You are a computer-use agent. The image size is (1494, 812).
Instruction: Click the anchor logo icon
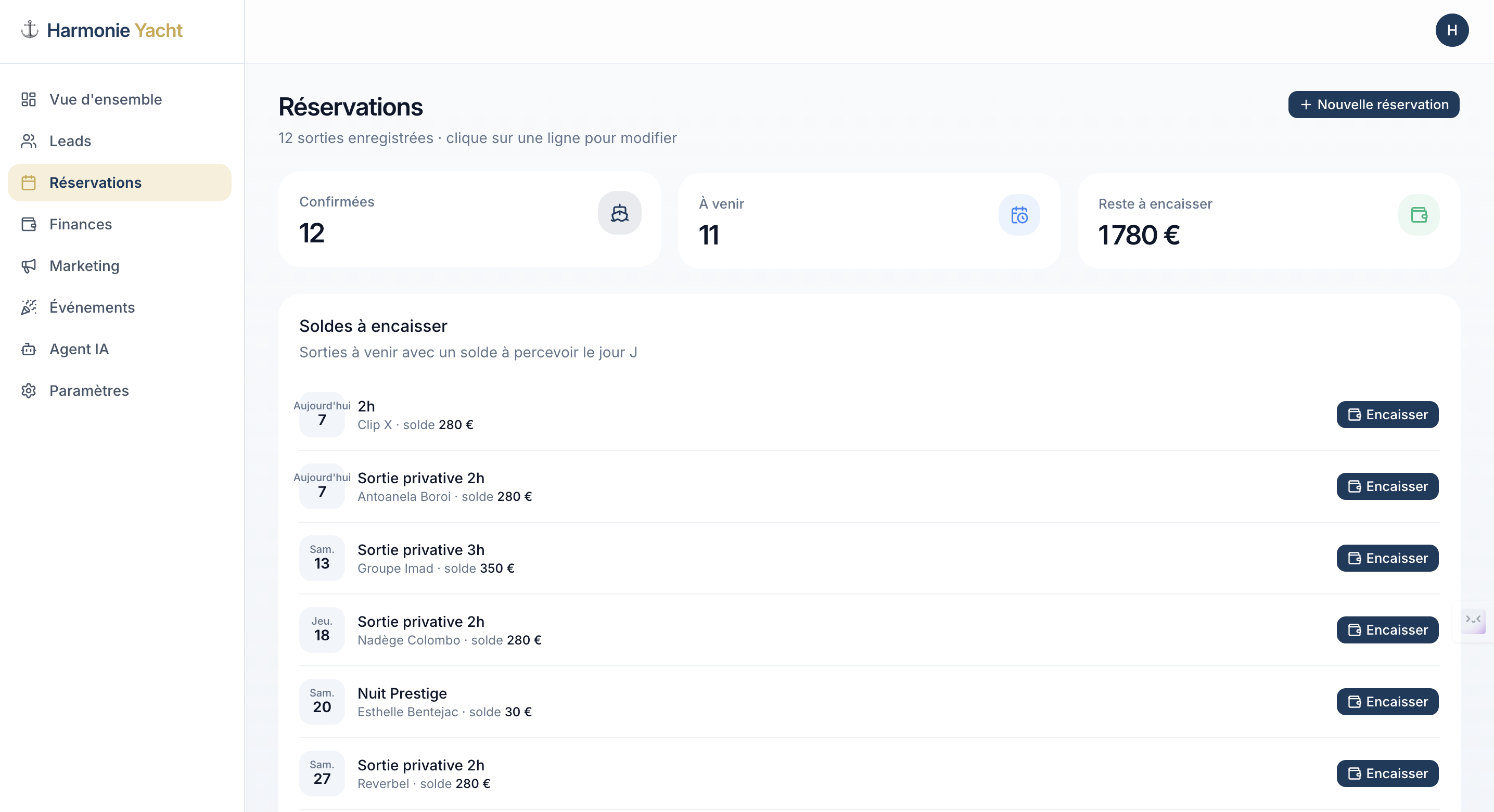[30, 30]
